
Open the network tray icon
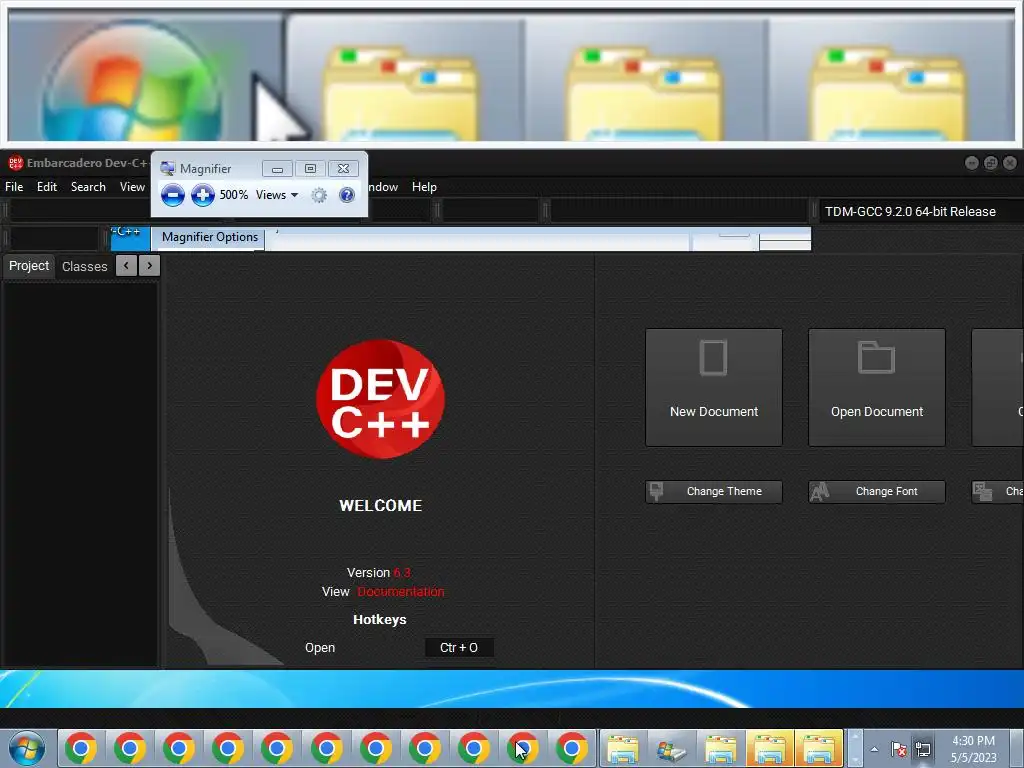pyautogui.click(x=923, y=749)
